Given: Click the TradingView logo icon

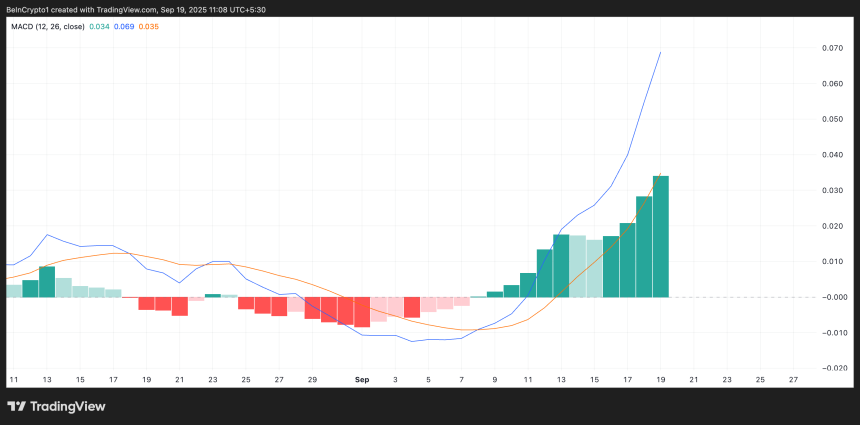Looking at the screenshot, I should click(x=17, y=406).
